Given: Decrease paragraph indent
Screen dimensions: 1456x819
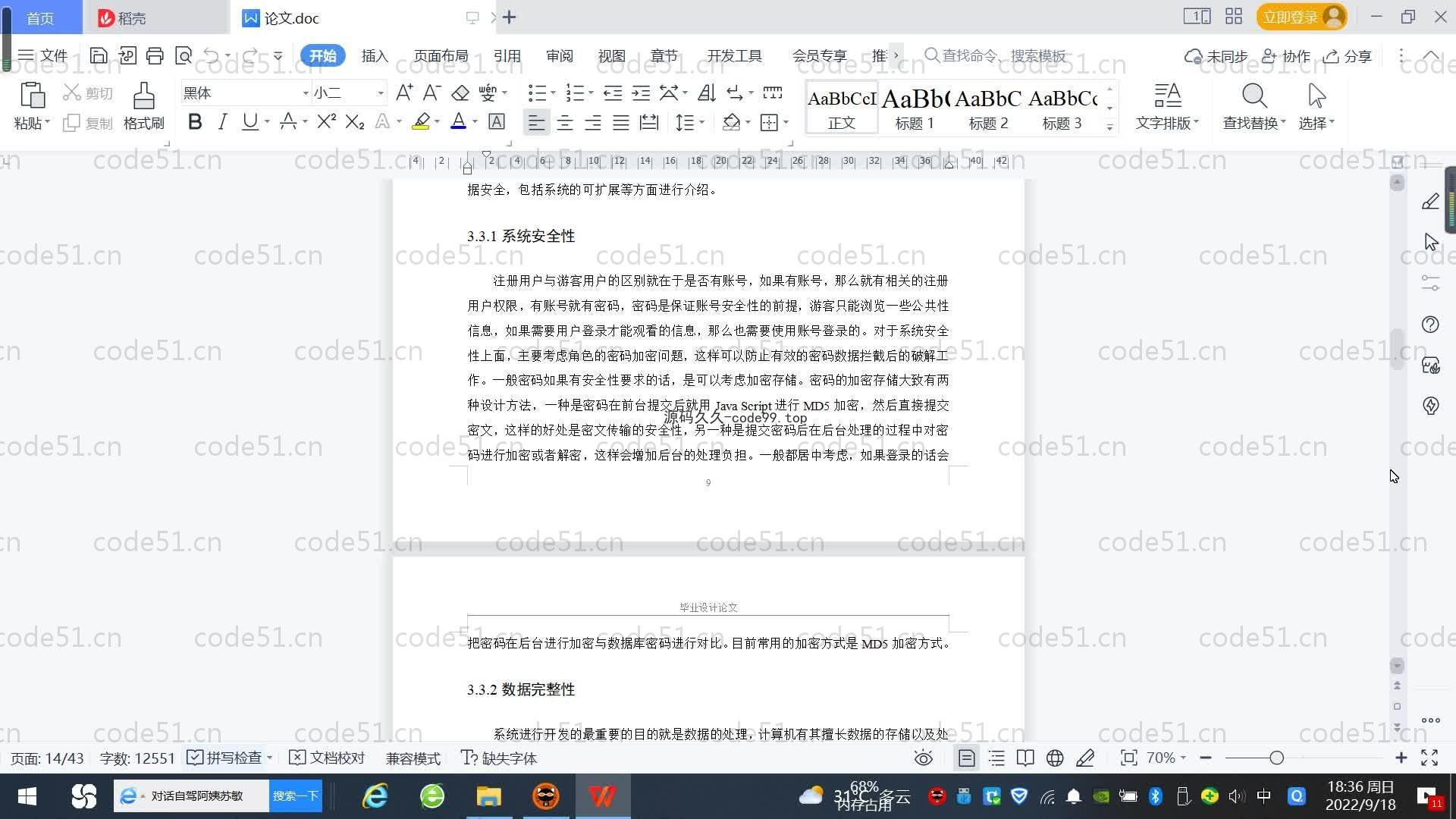Looking at the screenshot, I should tap(613, 93).
